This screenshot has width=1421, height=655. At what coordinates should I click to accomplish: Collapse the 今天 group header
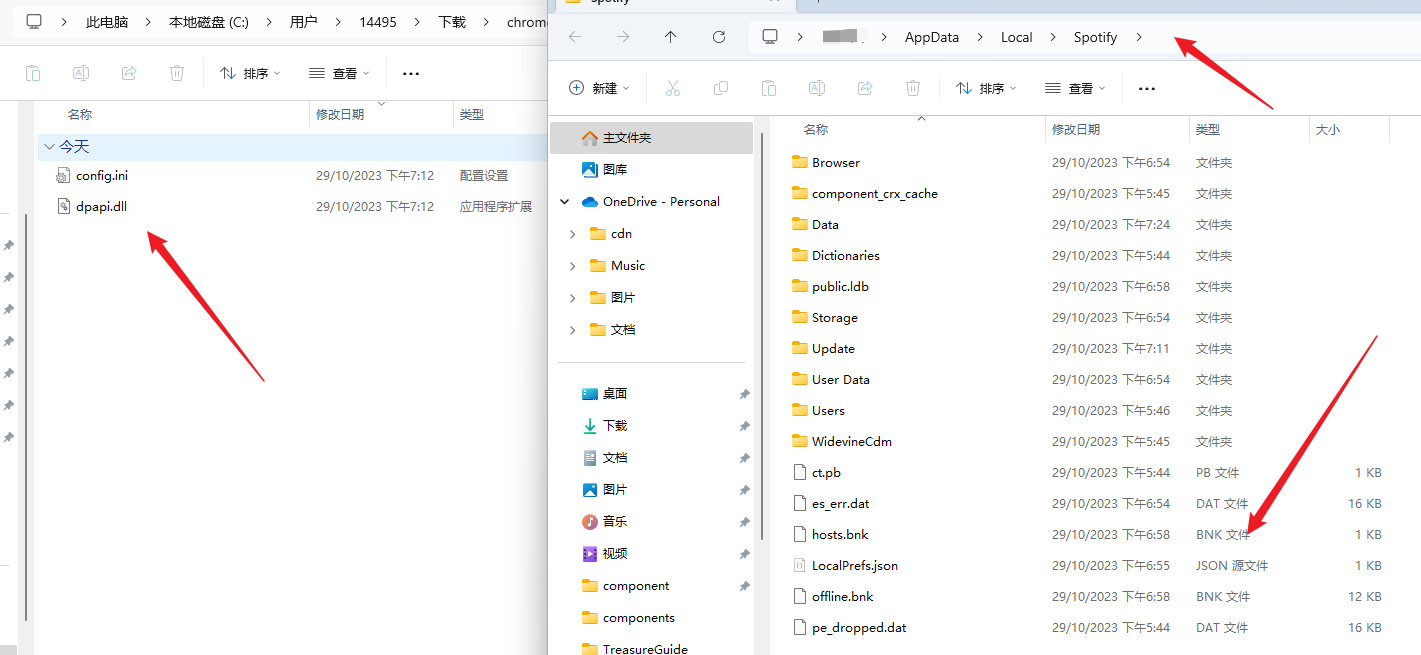click(49, 147)
